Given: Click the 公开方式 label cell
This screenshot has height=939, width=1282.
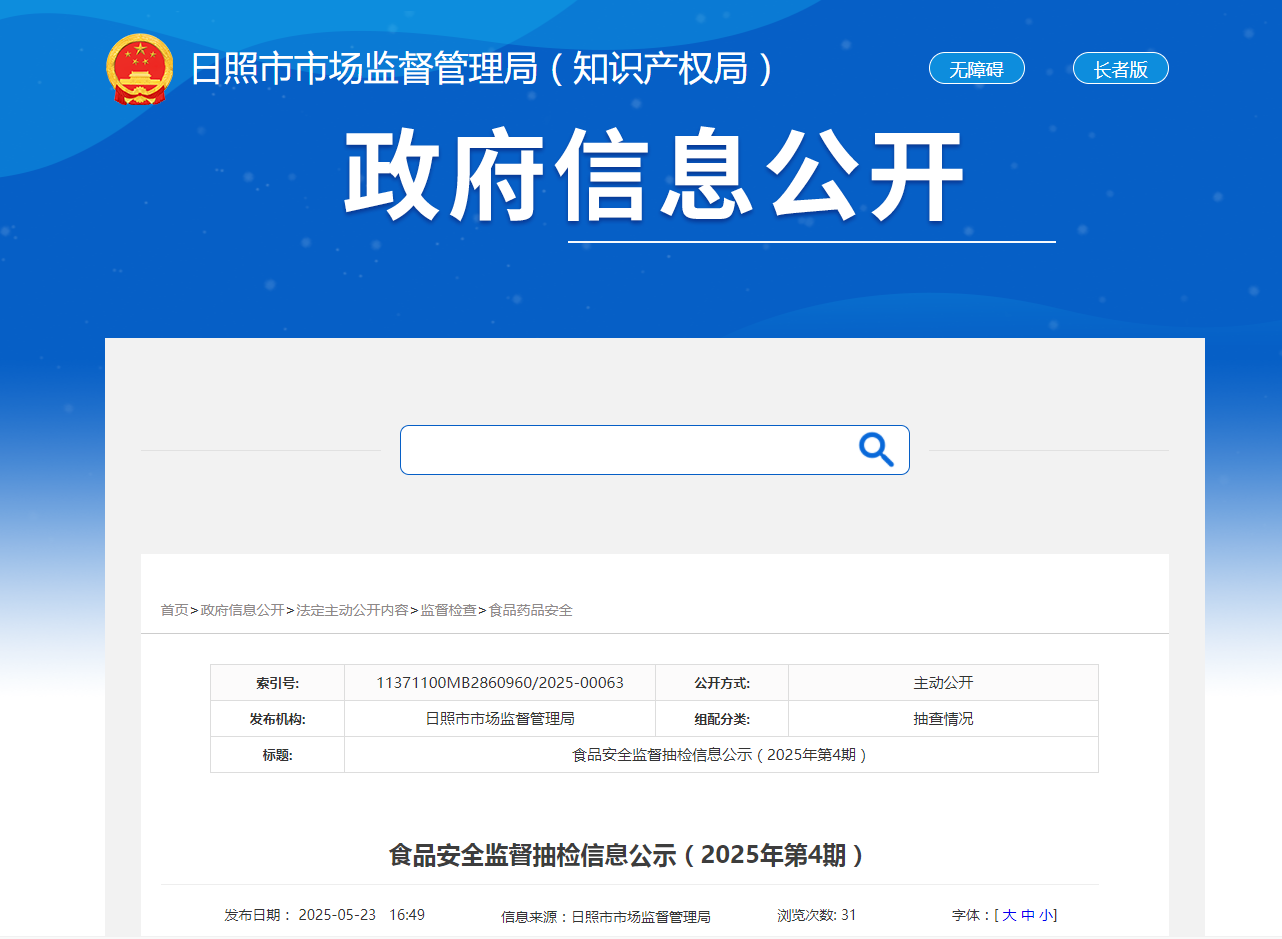Looking at the screenshot, I should (722, 683).
